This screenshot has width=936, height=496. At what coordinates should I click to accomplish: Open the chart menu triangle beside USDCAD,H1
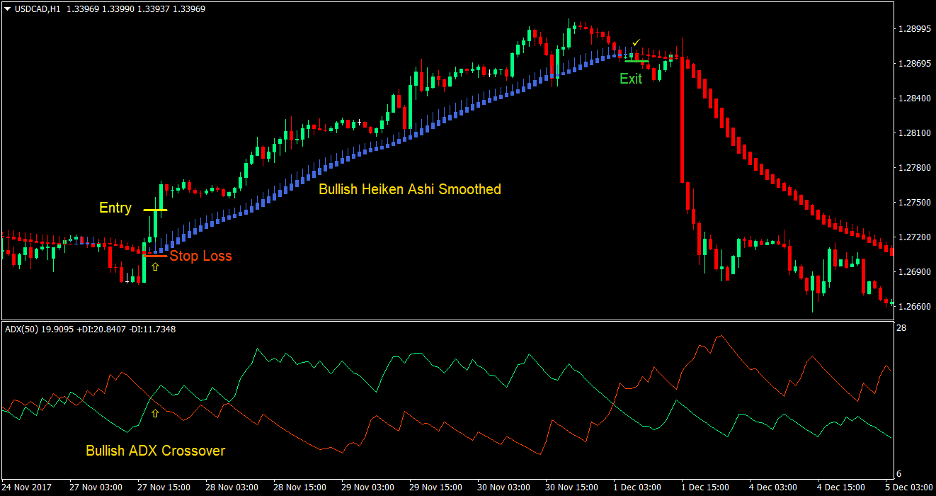pyautogui.click(x=8, y=9)
